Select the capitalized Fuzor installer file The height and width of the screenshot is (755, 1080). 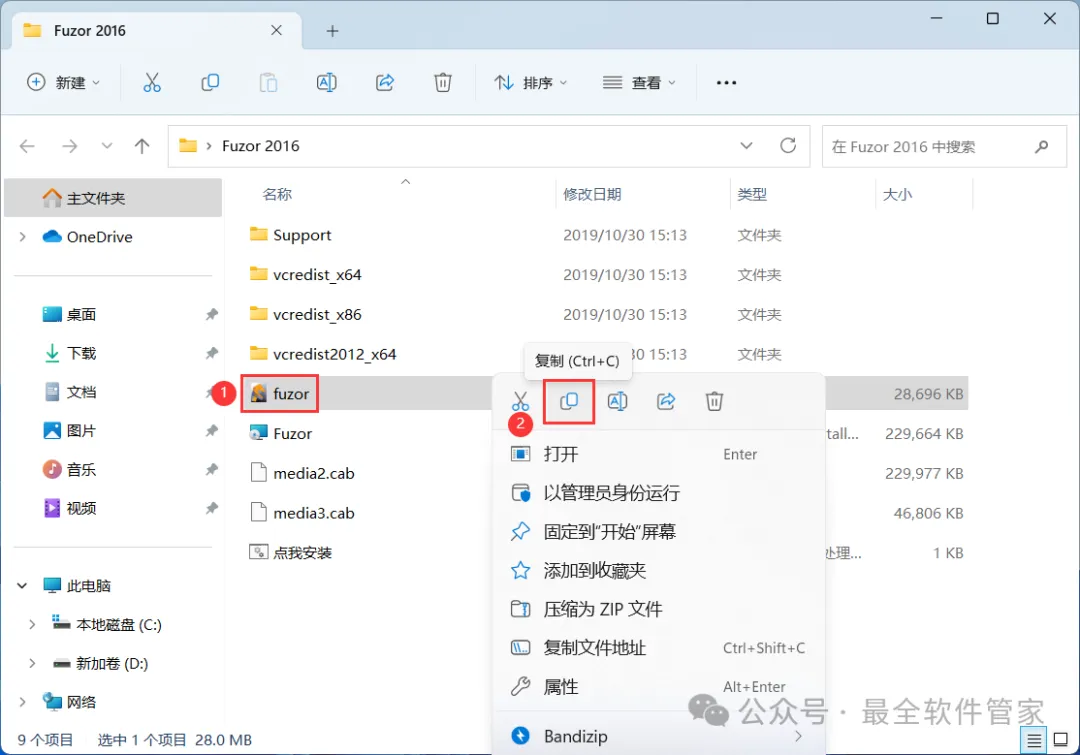(293, 434)
